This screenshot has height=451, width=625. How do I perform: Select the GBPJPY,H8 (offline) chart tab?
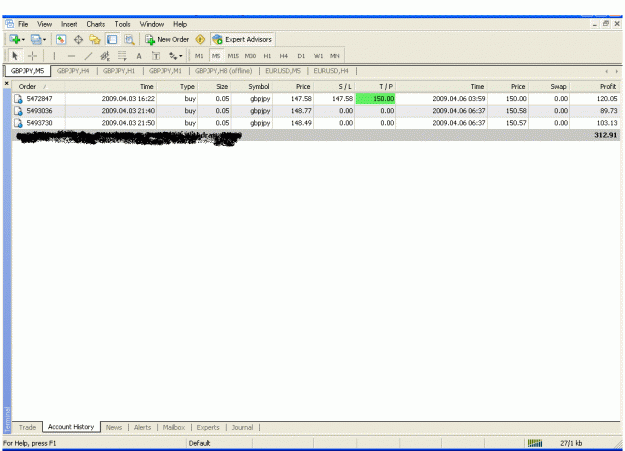tap(223, 71)
